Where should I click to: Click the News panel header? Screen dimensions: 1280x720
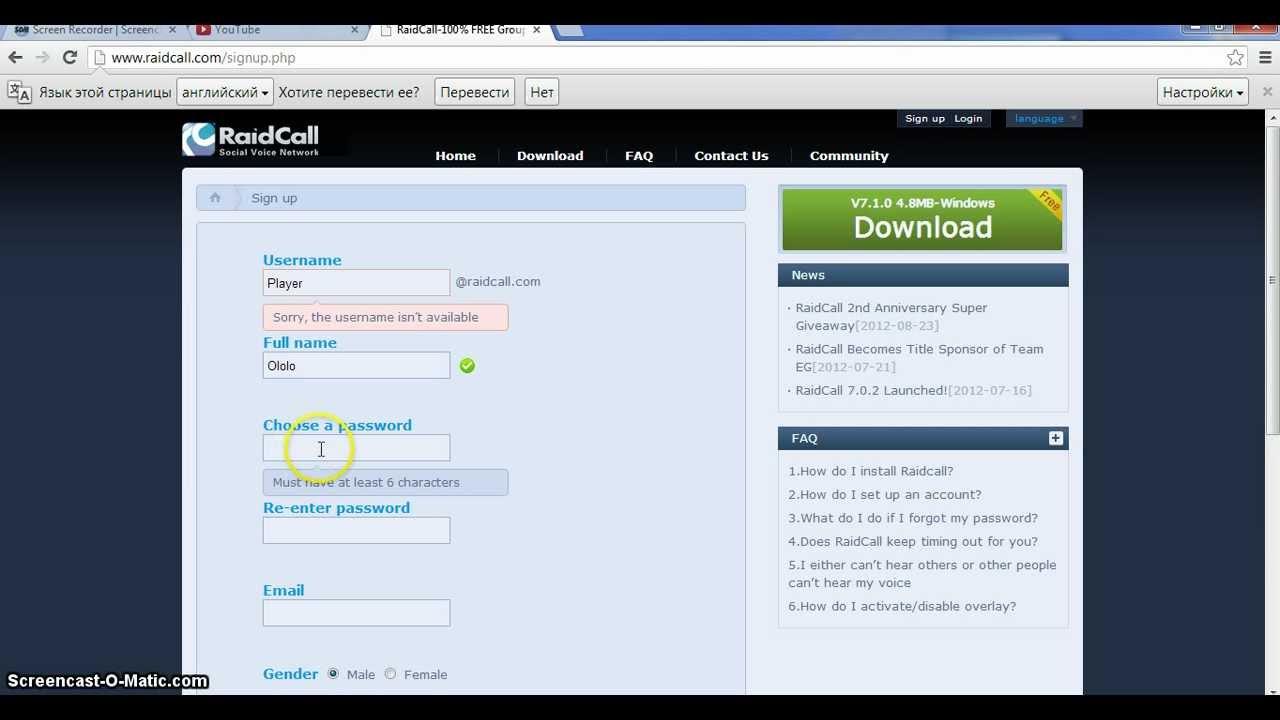point(922,275)
